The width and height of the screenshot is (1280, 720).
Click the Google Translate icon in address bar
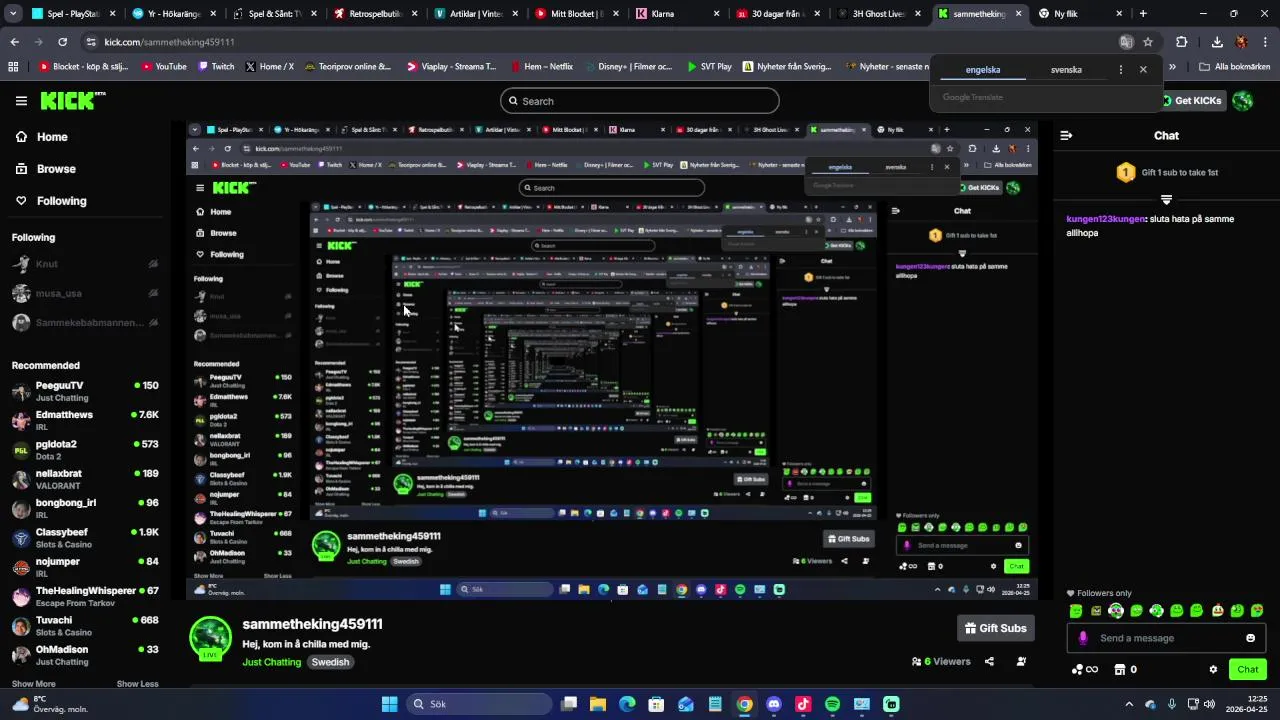1126,42
